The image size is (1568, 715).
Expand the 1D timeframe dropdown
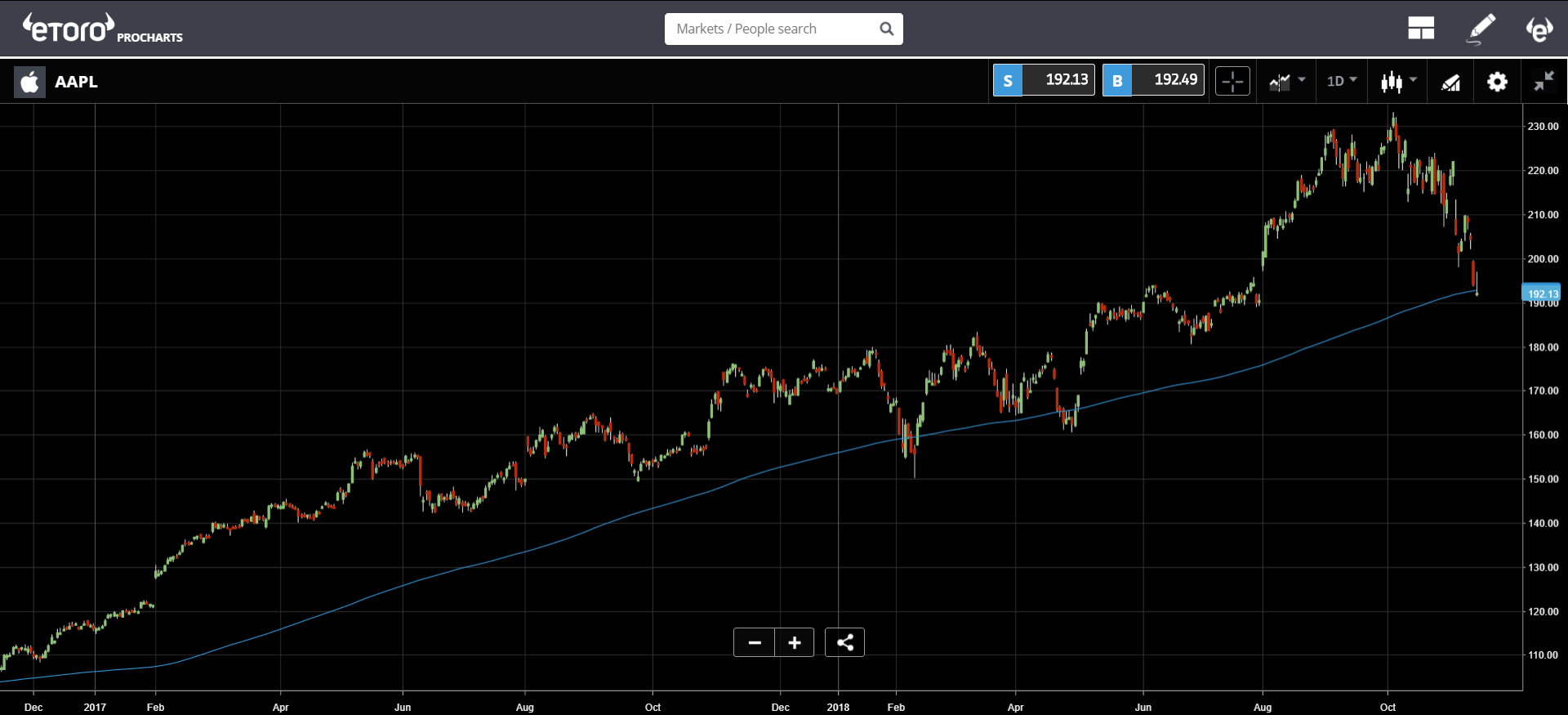pyautogui.click(x=1341, y=81)
